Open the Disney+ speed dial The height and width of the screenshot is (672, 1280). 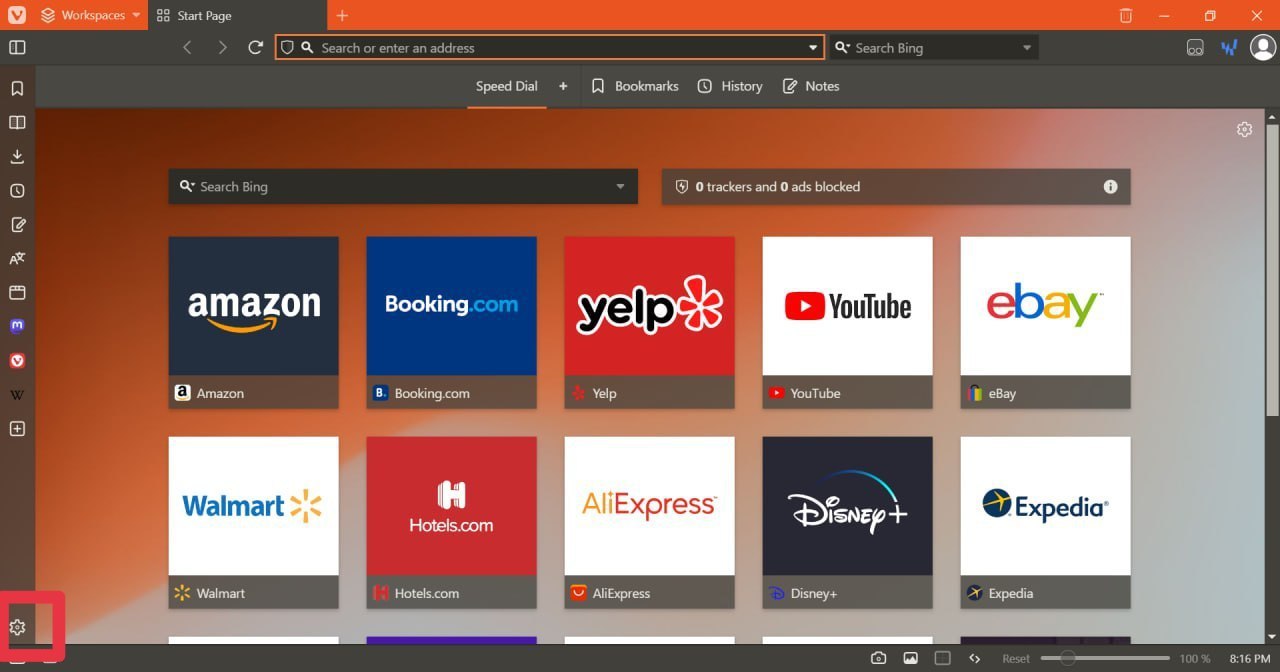pyautogui.click(x=848, y=522)
